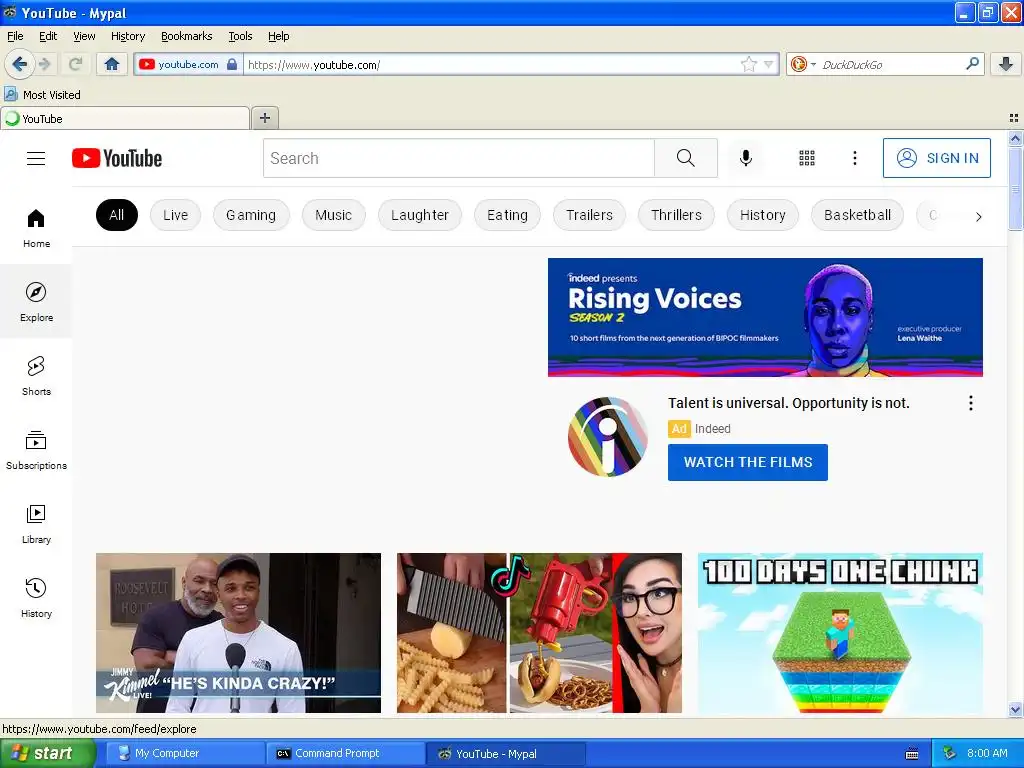Open the 100 Days One Chunk thumbnail

pos(840,633)
